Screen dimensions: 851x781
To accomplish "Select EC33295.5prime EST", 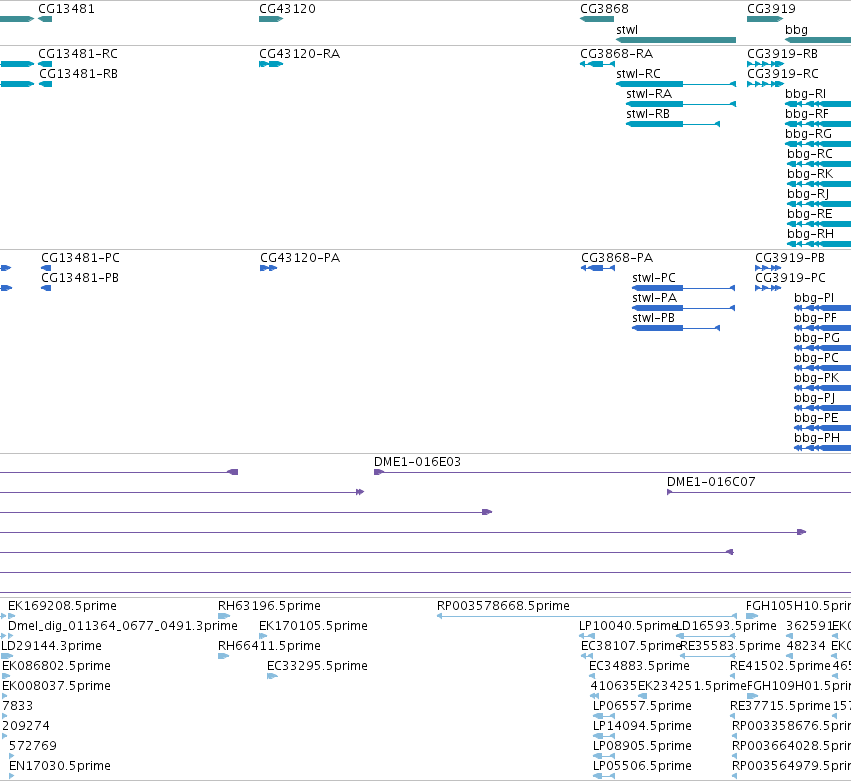I will (317, 666).
